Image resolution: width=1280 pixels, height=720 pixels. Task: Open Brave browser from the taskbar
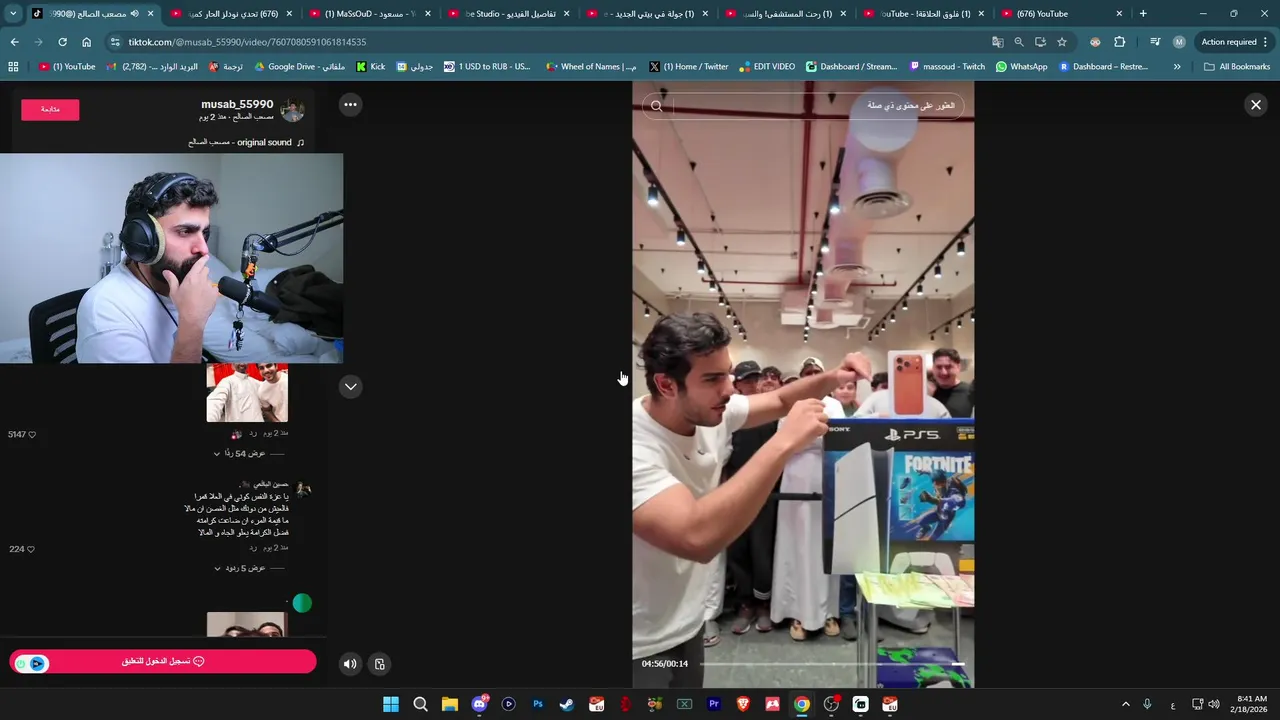743,704
